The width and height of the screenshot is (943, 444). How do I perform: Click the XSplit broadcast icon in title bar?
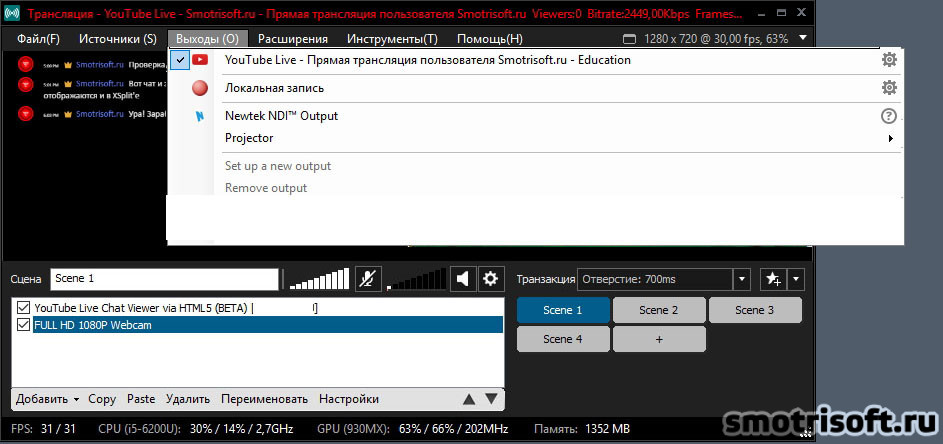click(12, 12)
